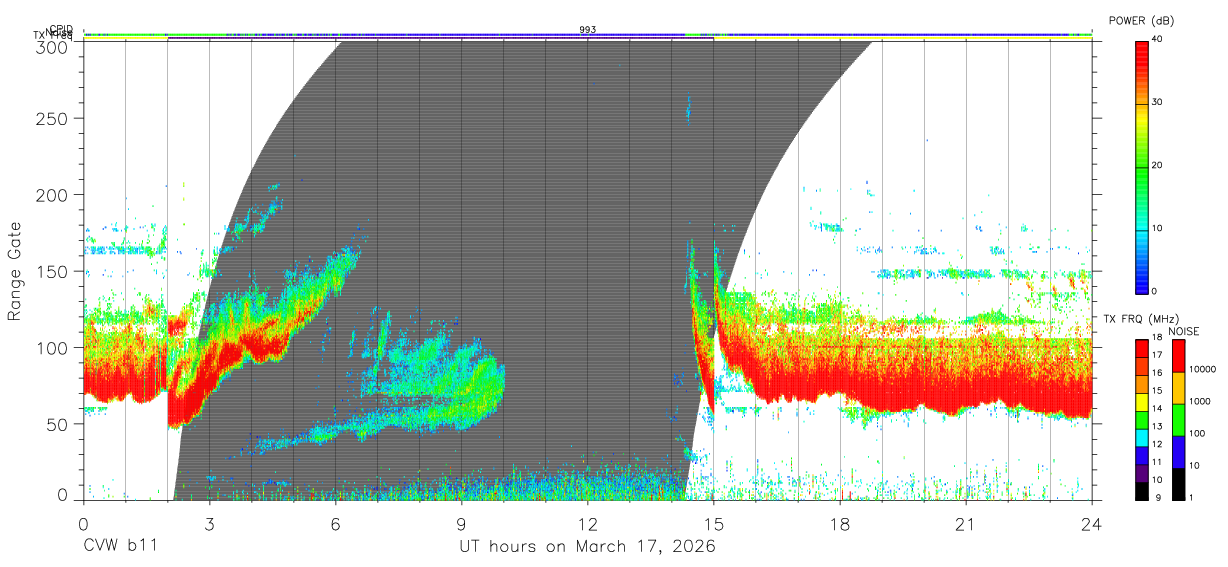Click the 100 tick on Range Gate axis
The width and height of the screenshot is (1228, 567).
52,347
